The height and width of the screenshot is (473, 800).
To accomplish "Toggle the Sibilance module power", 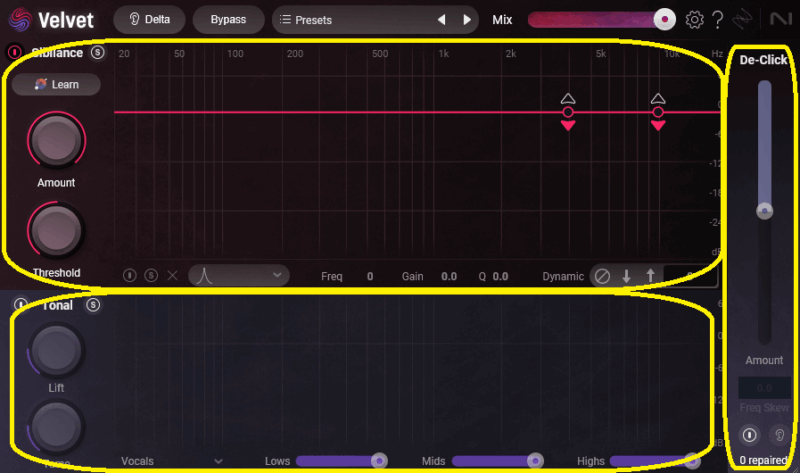I will coord(14,52).
